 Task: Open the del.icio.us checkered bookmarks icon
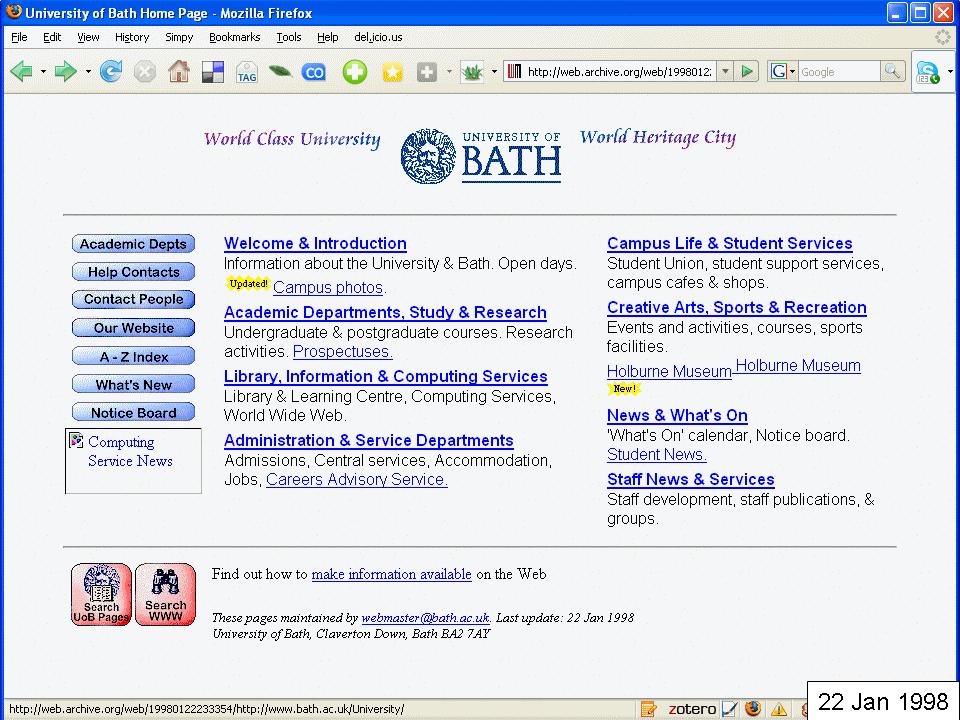212,72
